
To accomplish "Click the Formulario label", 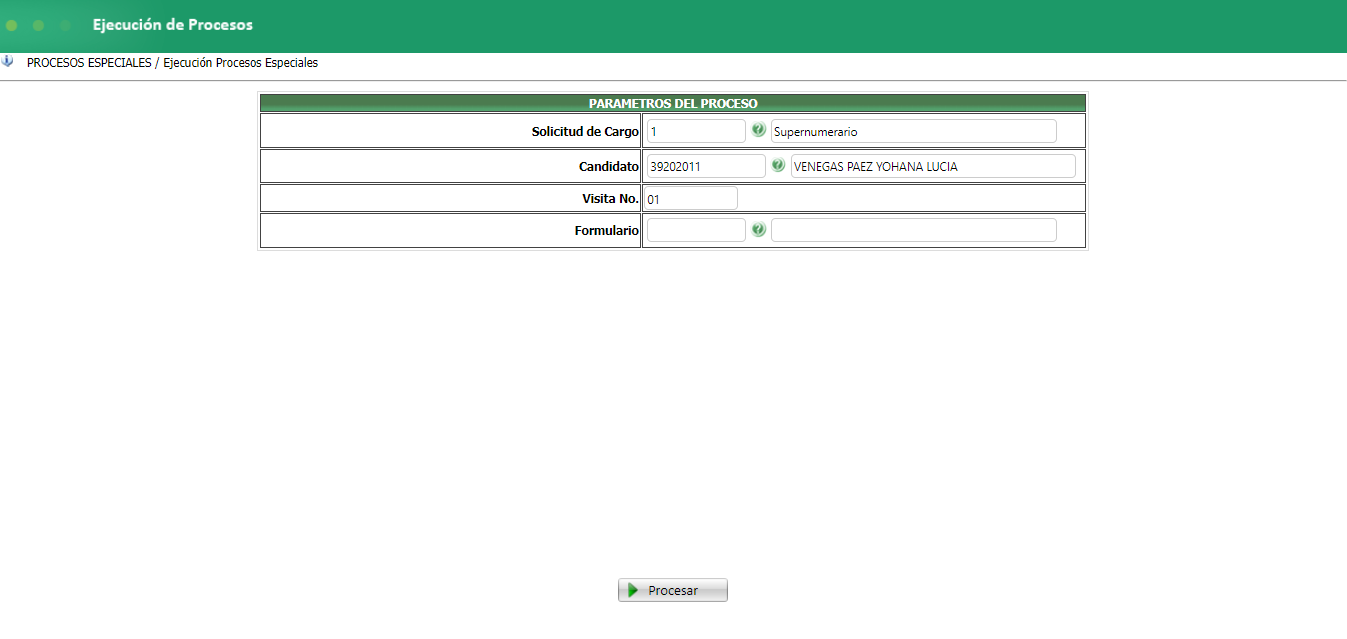I will pyautogui.click(x=606, y=230).
